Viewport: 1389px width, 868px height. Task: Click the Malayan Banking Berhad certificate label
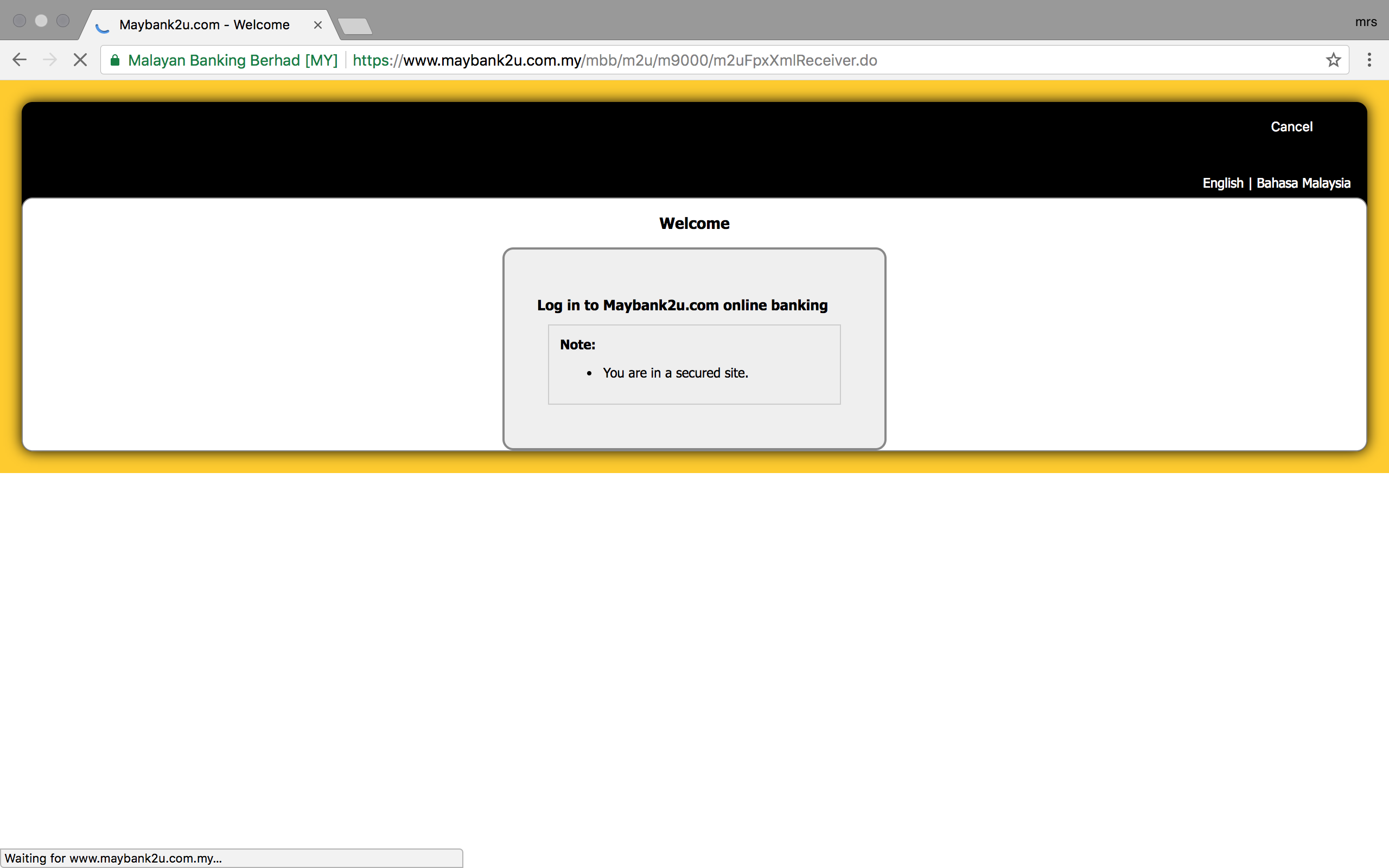pyautogui.click(x=232, y=60)
